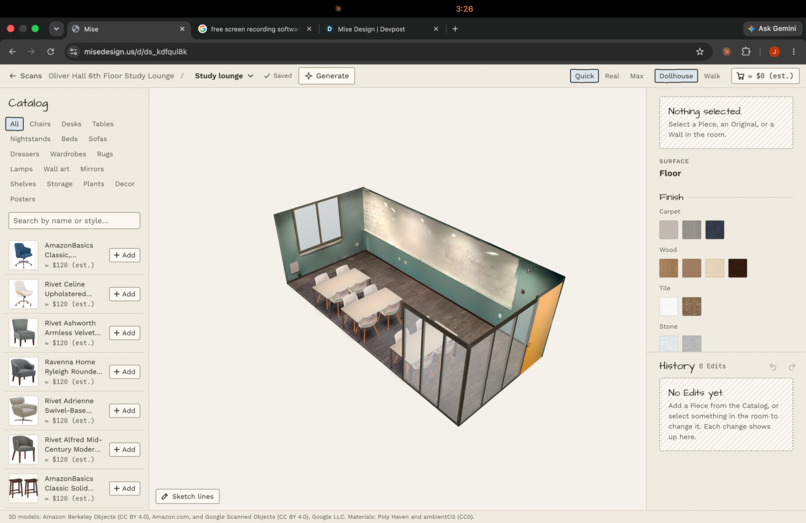Filter catalog by Tables

pyautogui.click(x=103, y=124)
